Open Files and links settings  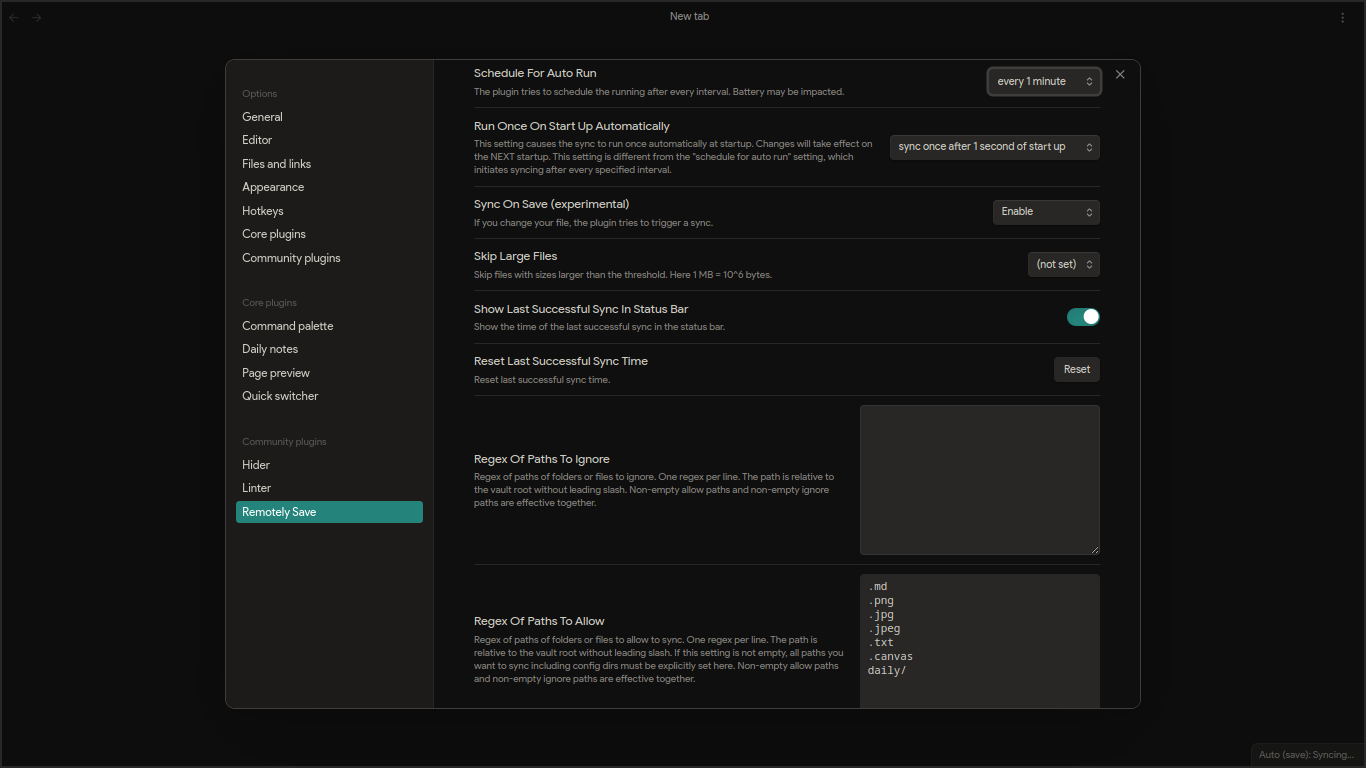click(x=329, y=164)
